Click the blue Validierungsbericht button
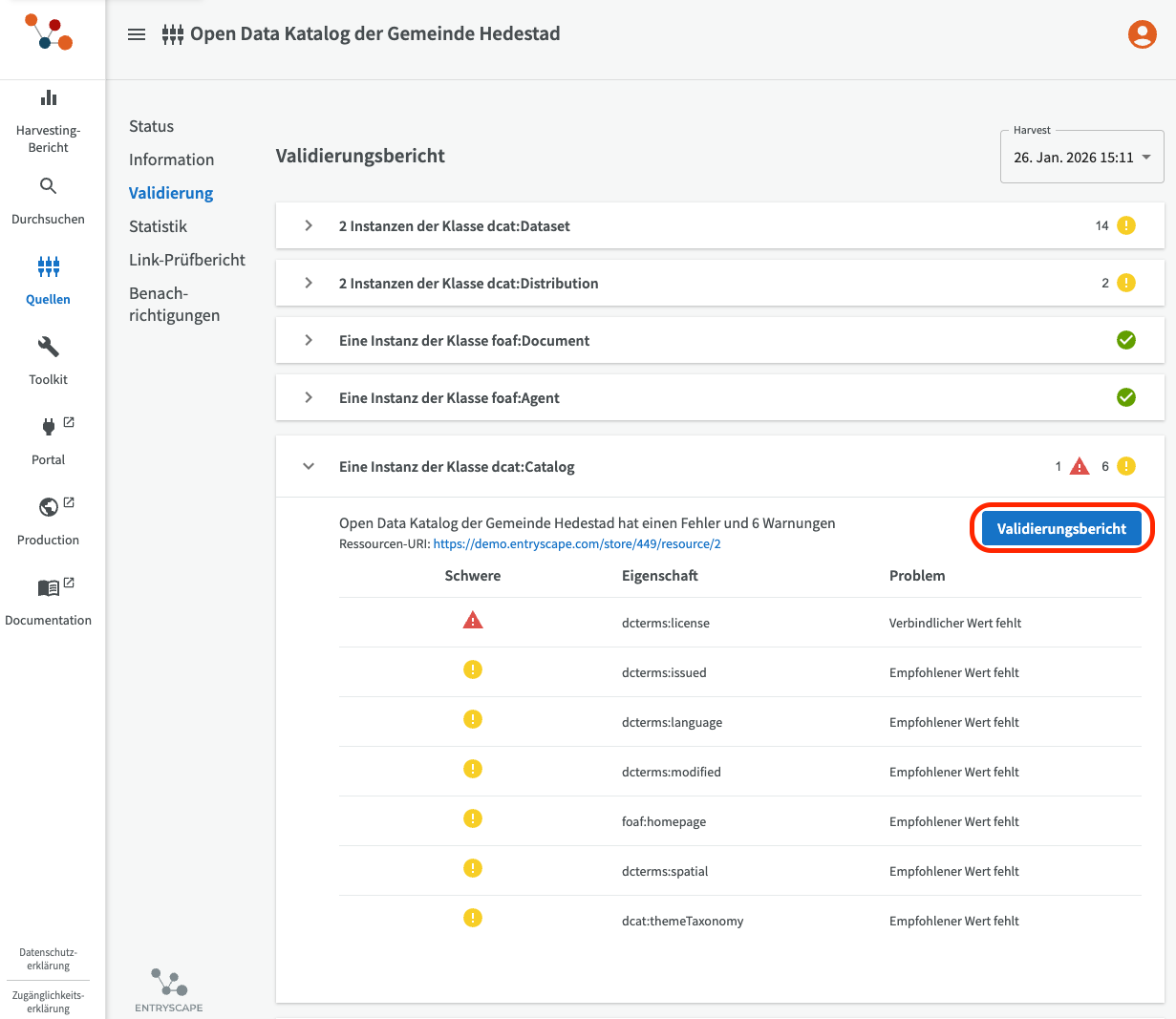Image resolution: width=1176 pixels, height=1019 pixels. (x=1061, y=529)
